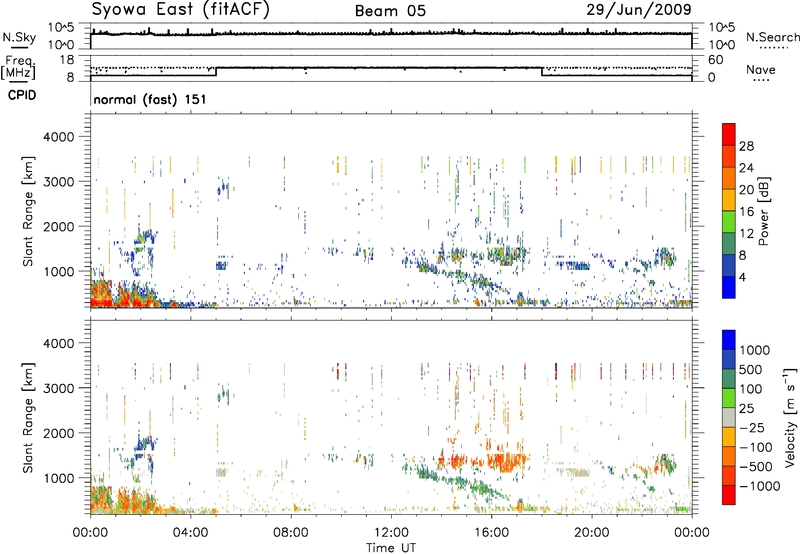Viewport: 800px width, 554px height.
Task: Select the 'N.Sky' legend label
Action: click(19, 37)
